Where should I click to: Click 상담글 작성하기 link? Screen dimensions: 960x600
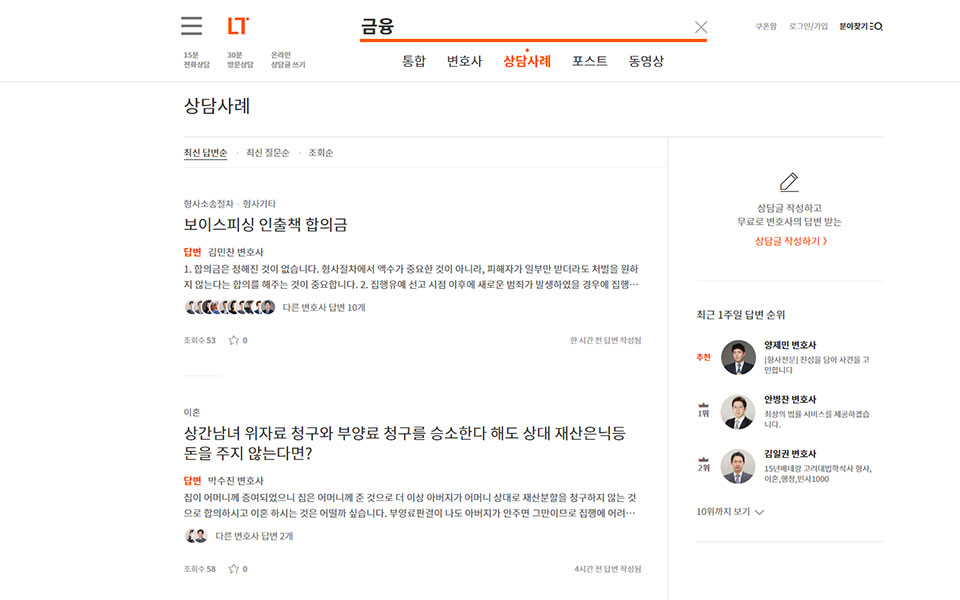[x=790, y=241]
